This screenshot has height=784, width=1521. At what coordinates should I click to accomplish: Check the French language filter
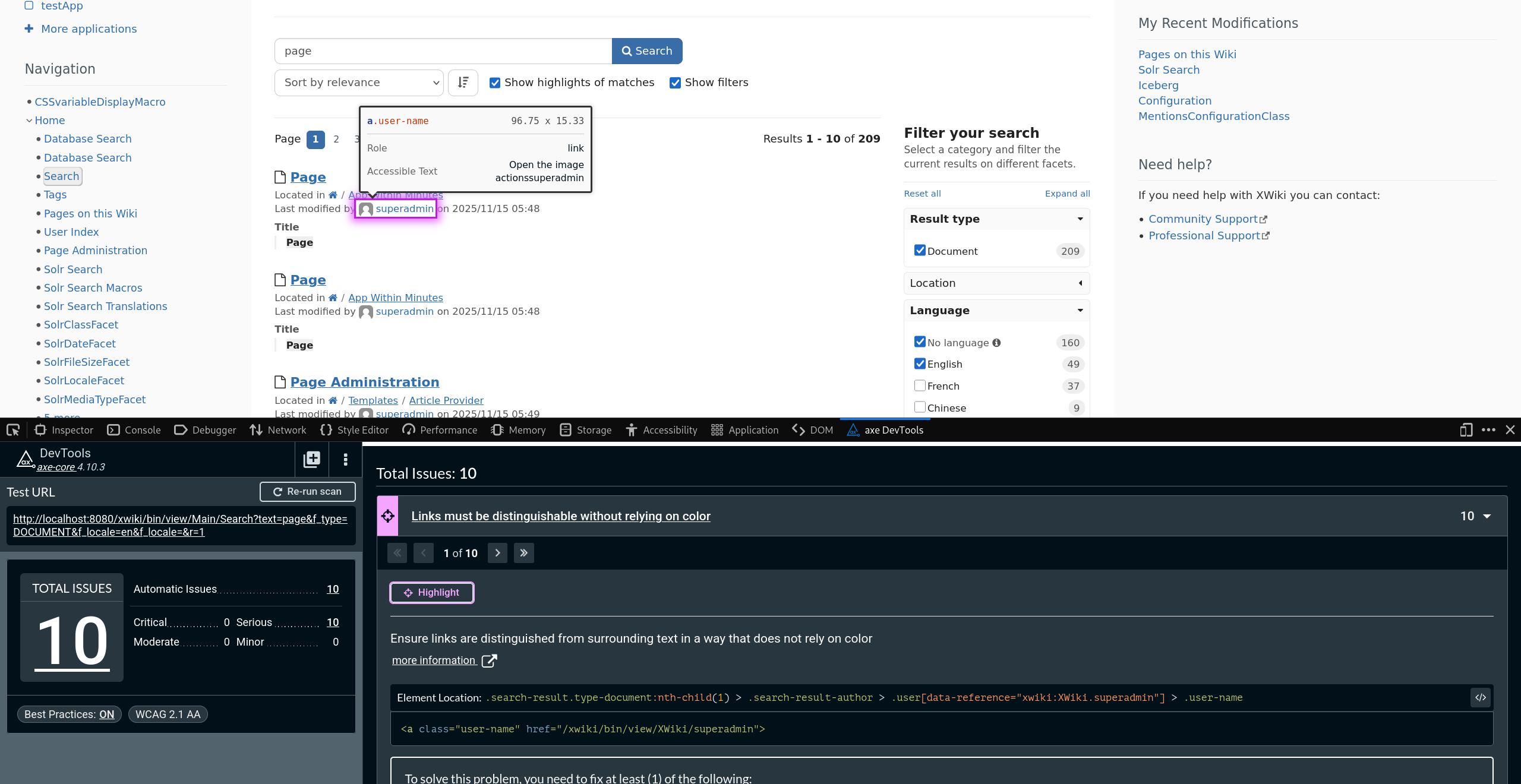pyautogui.click(x=920, y=385)
